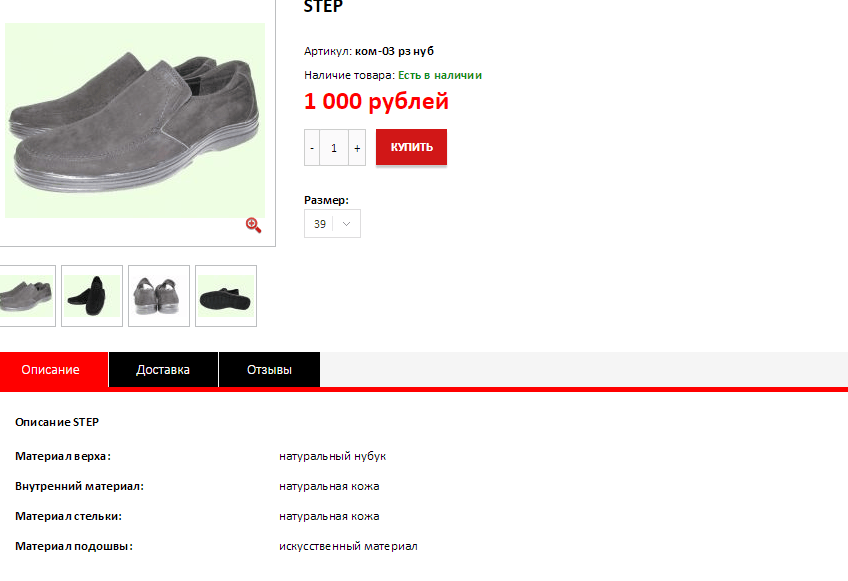This screenshot has width=848, height=581.
Task: Select the shoe sole thumbnail
Action: click(x=226, y=296)
